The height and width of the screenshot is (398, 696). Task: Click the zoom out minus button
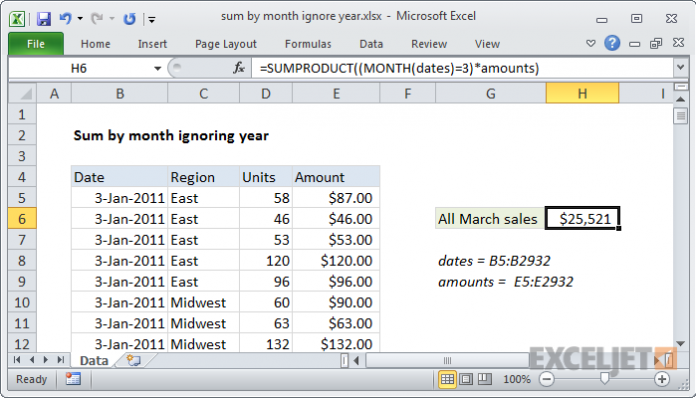pos(546,379)
